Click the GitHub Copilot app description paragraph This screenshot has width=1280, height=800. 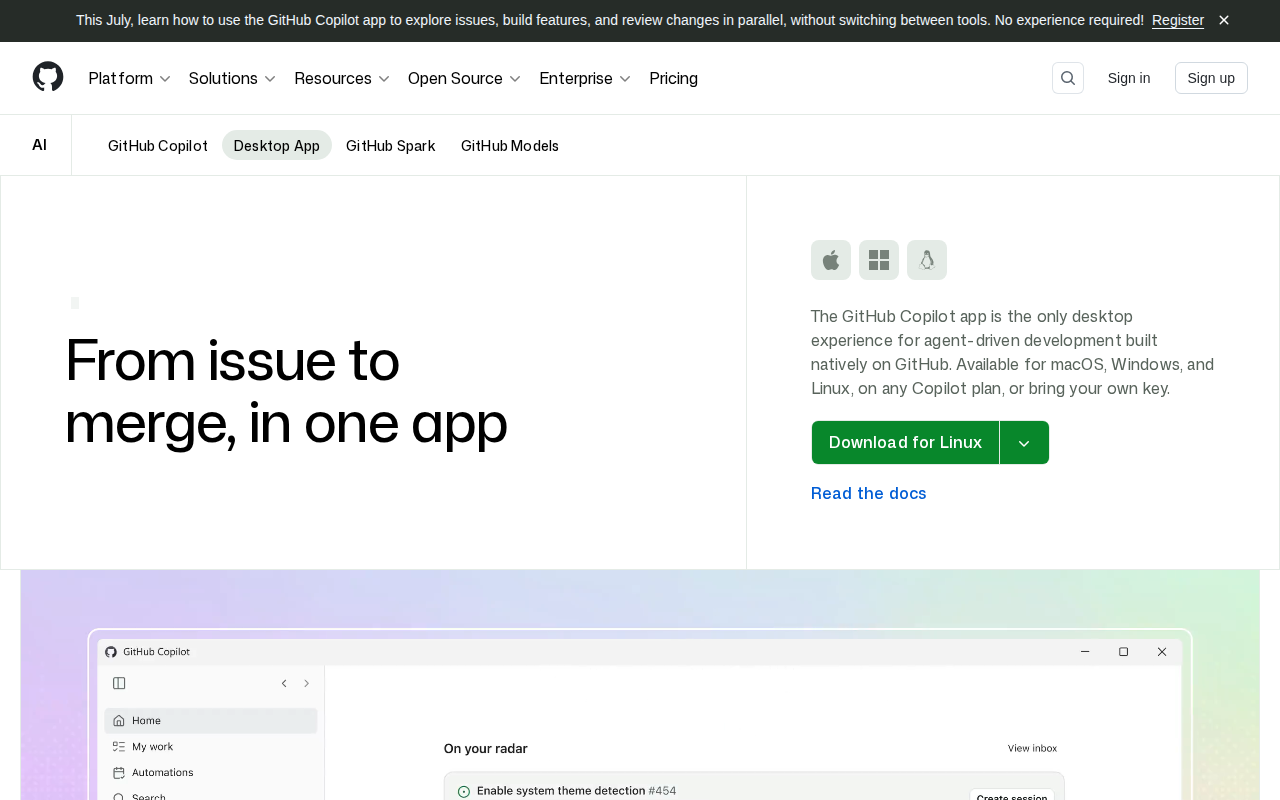(x=1013, y=352)
